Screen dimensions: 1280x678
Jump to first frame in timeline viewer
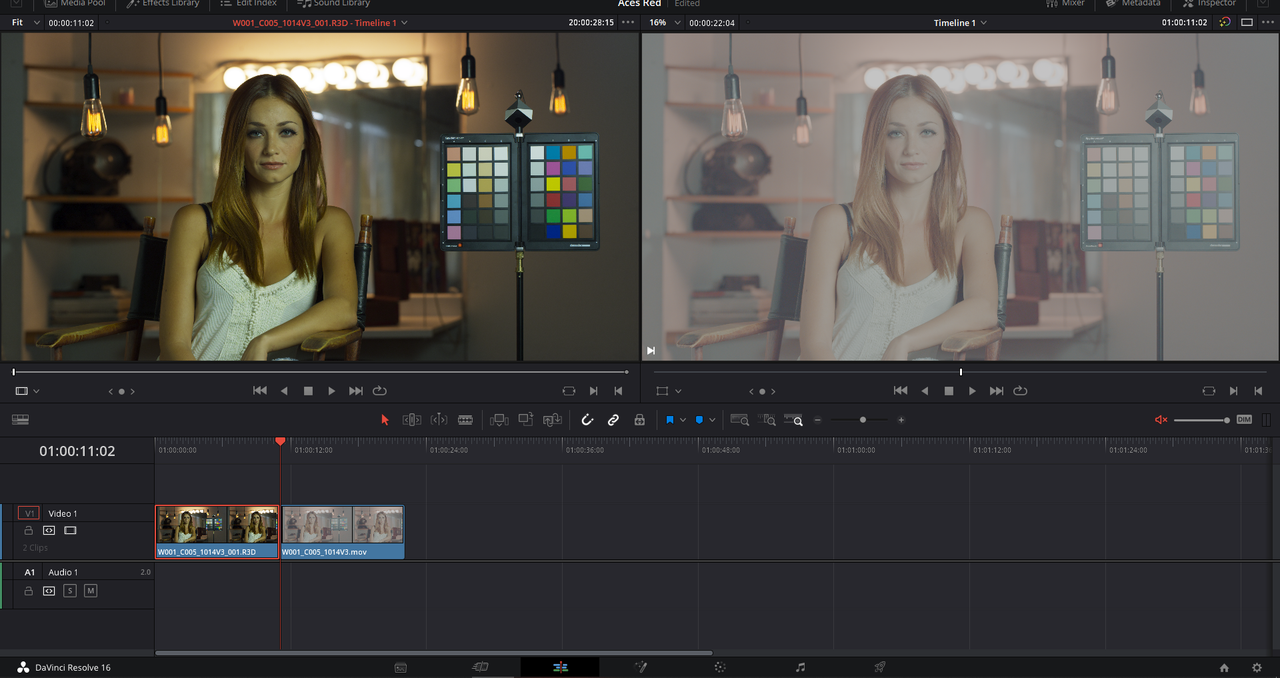[x=900, y=391]
